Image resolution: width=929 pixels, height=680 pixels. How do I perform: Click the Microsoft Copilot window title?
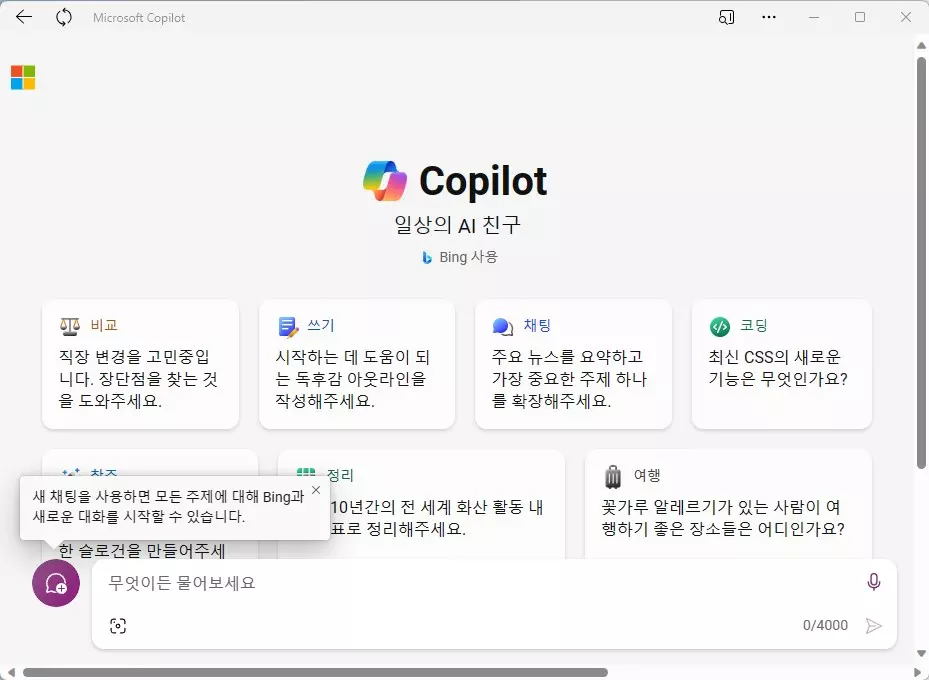pos(139,18)
